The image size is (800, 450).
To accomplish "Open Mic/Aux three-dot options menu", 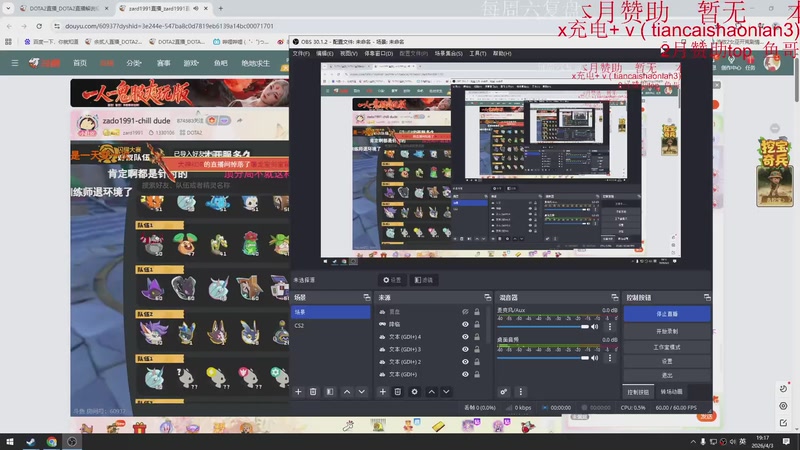I will click(610, 327).
